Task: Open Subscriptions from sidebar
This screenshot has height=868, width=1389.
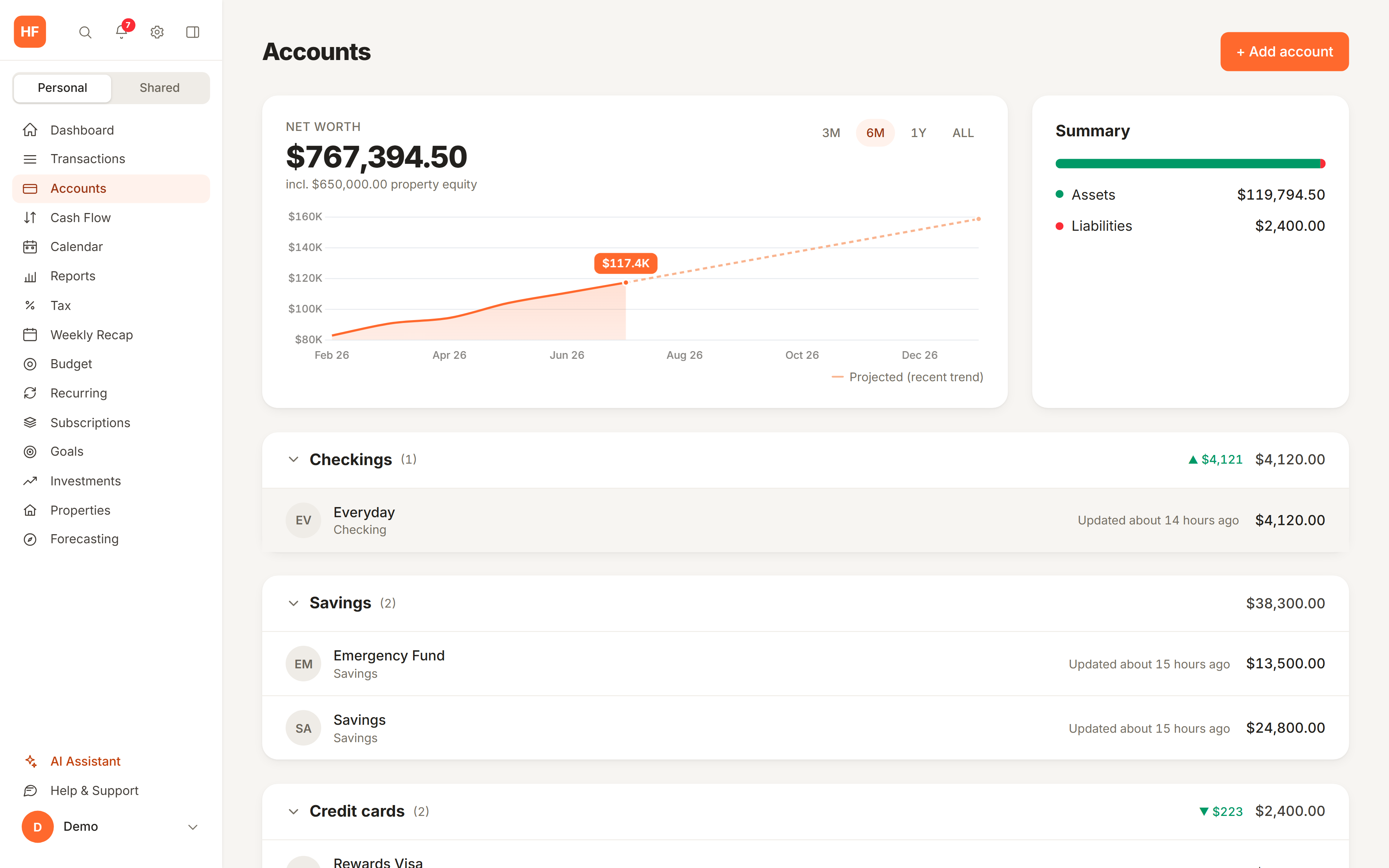Action: 111,422
